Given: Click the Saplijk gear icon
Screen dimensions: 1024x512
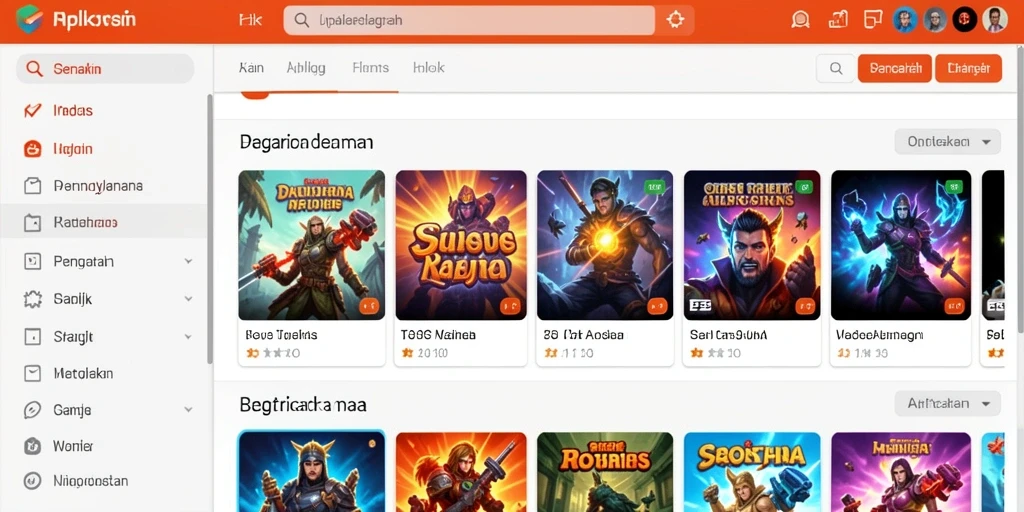Looking at the screenshot, I should 32,299.
